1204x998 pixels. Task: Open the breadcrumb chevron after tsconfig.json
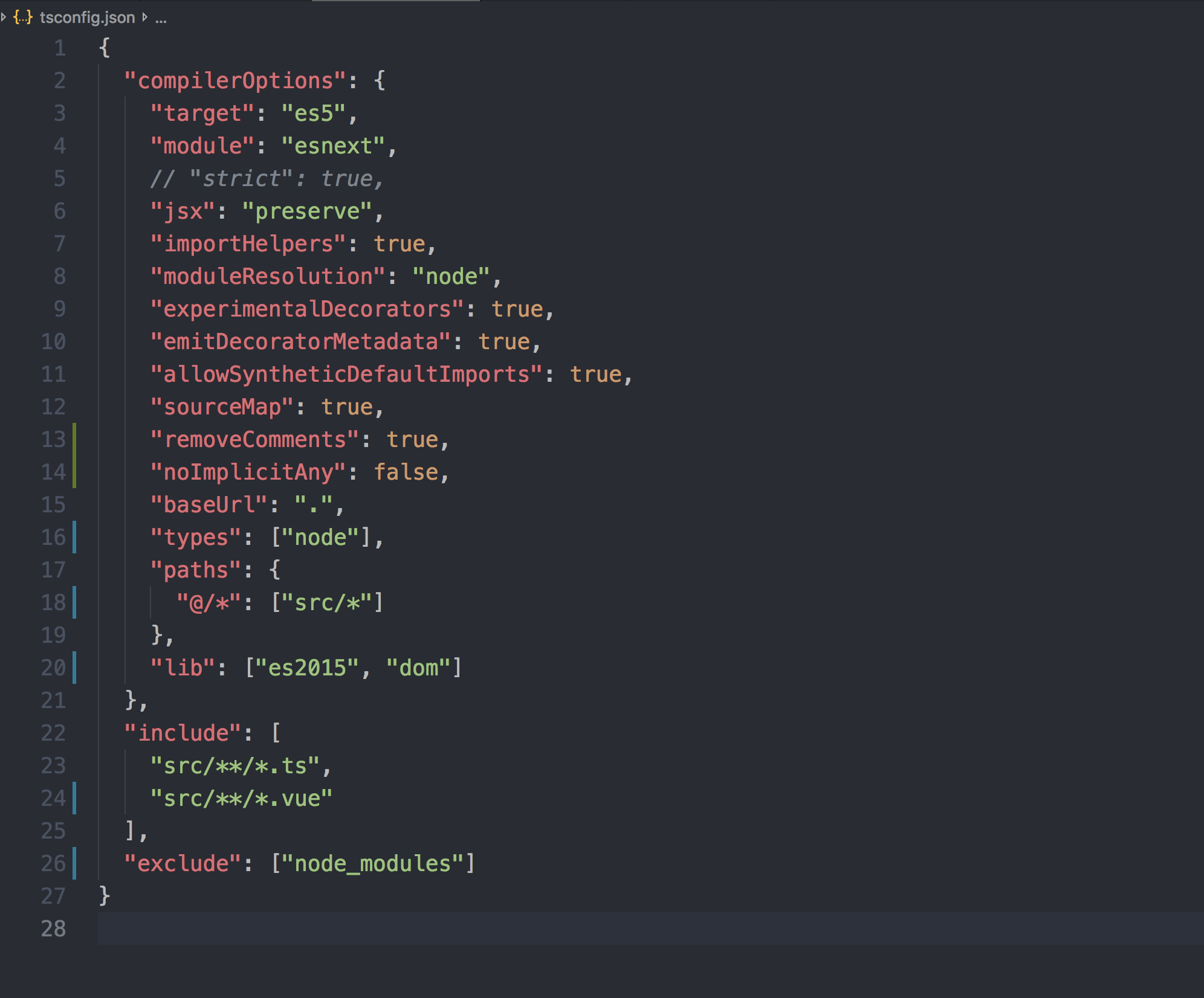(143, 17)
